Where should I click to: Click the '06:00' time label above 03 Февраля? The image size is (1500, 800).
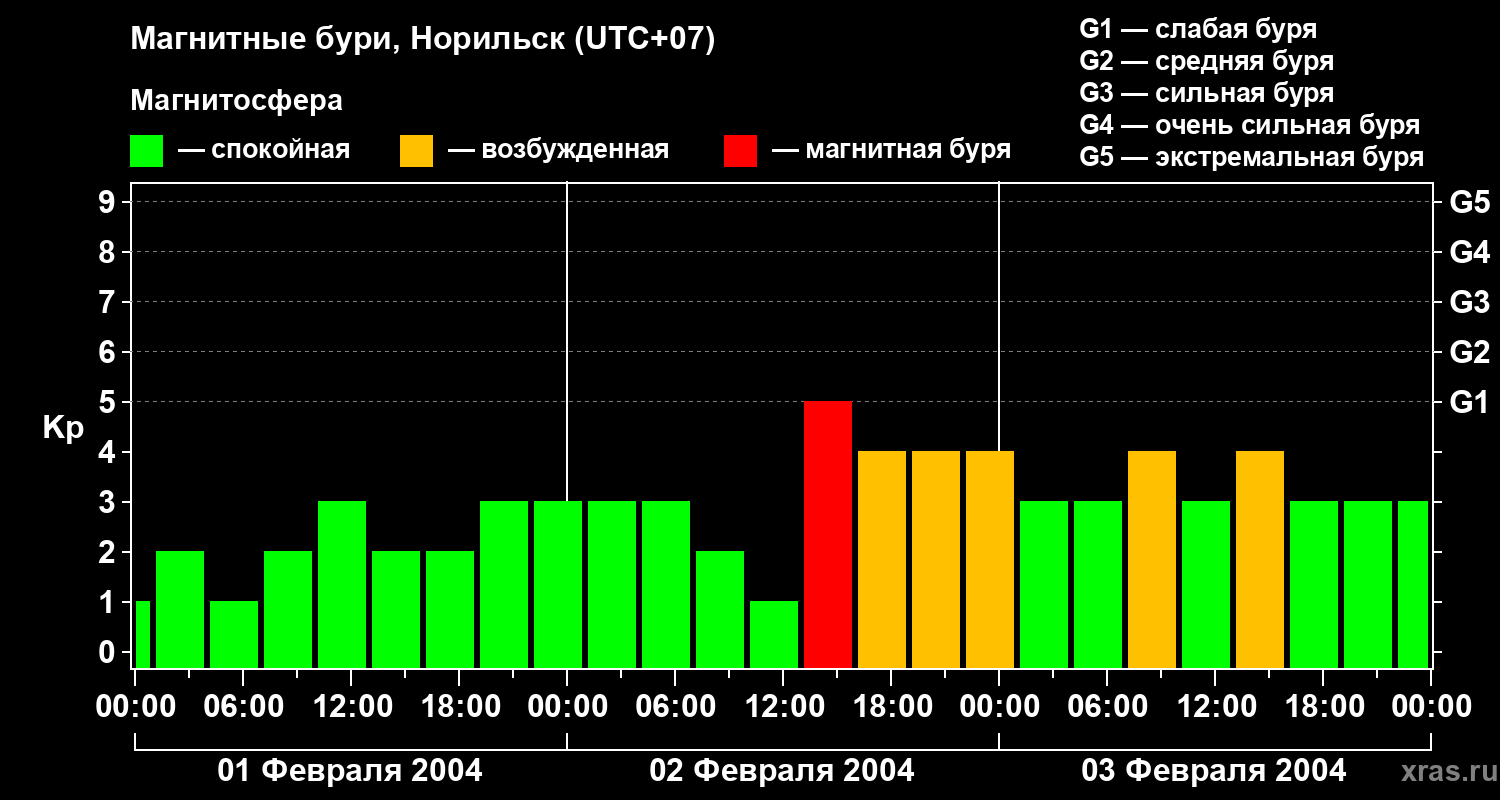pos(1106,706)
